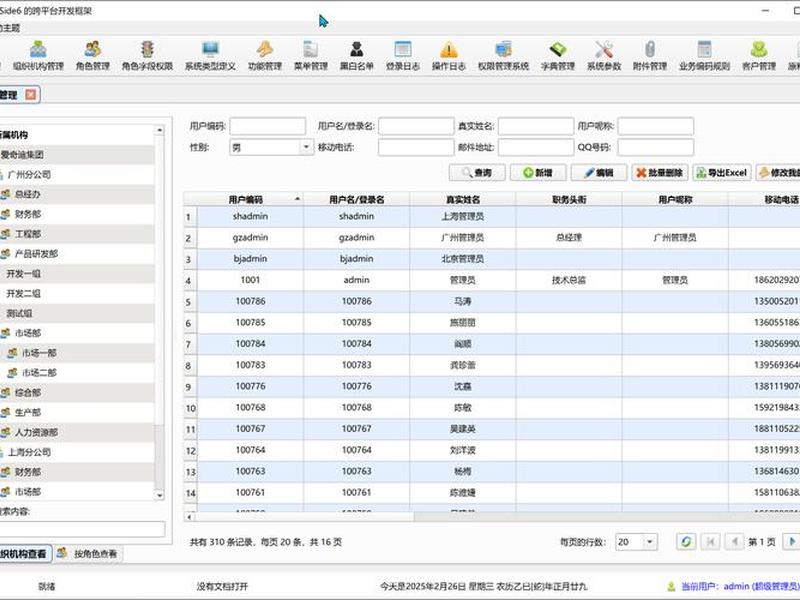Open 登录日志 toolbar icon
Screen dimensions: 800x600
[403, 56]
